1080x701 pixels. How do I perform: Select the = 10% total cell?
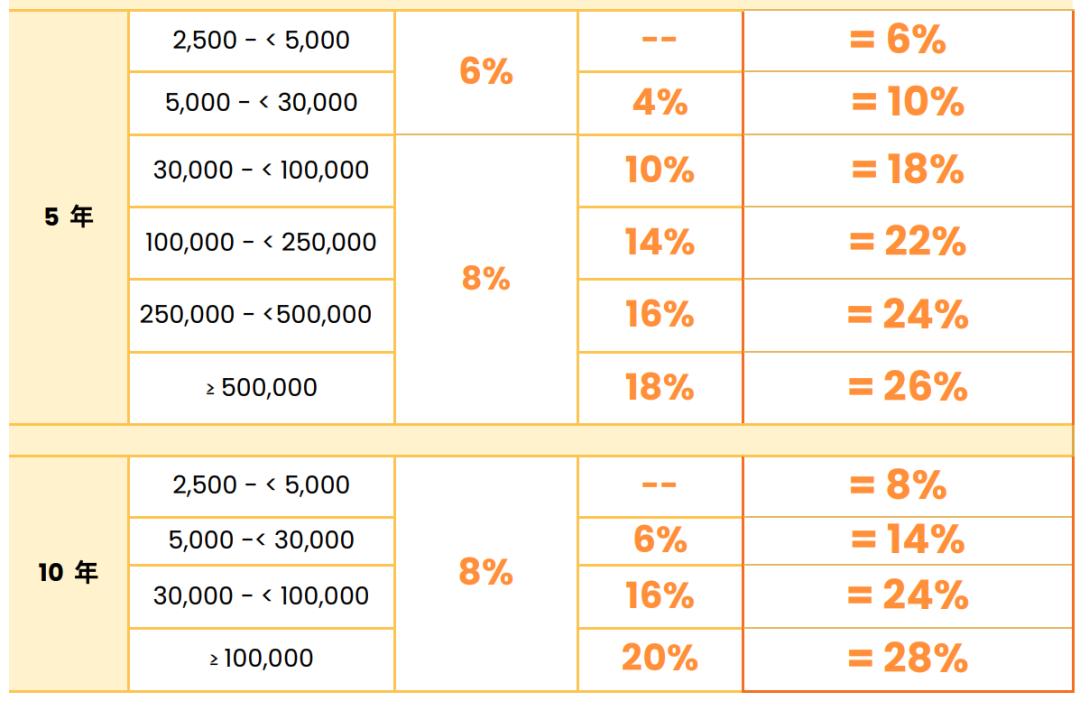coord(907,102)
